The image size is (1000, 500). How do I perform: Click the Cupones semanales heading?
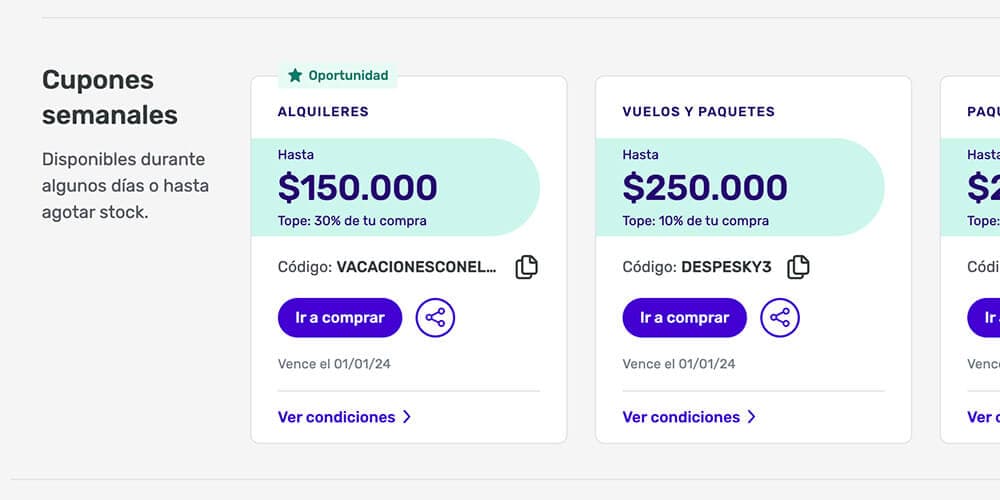[x=110, y=97]
